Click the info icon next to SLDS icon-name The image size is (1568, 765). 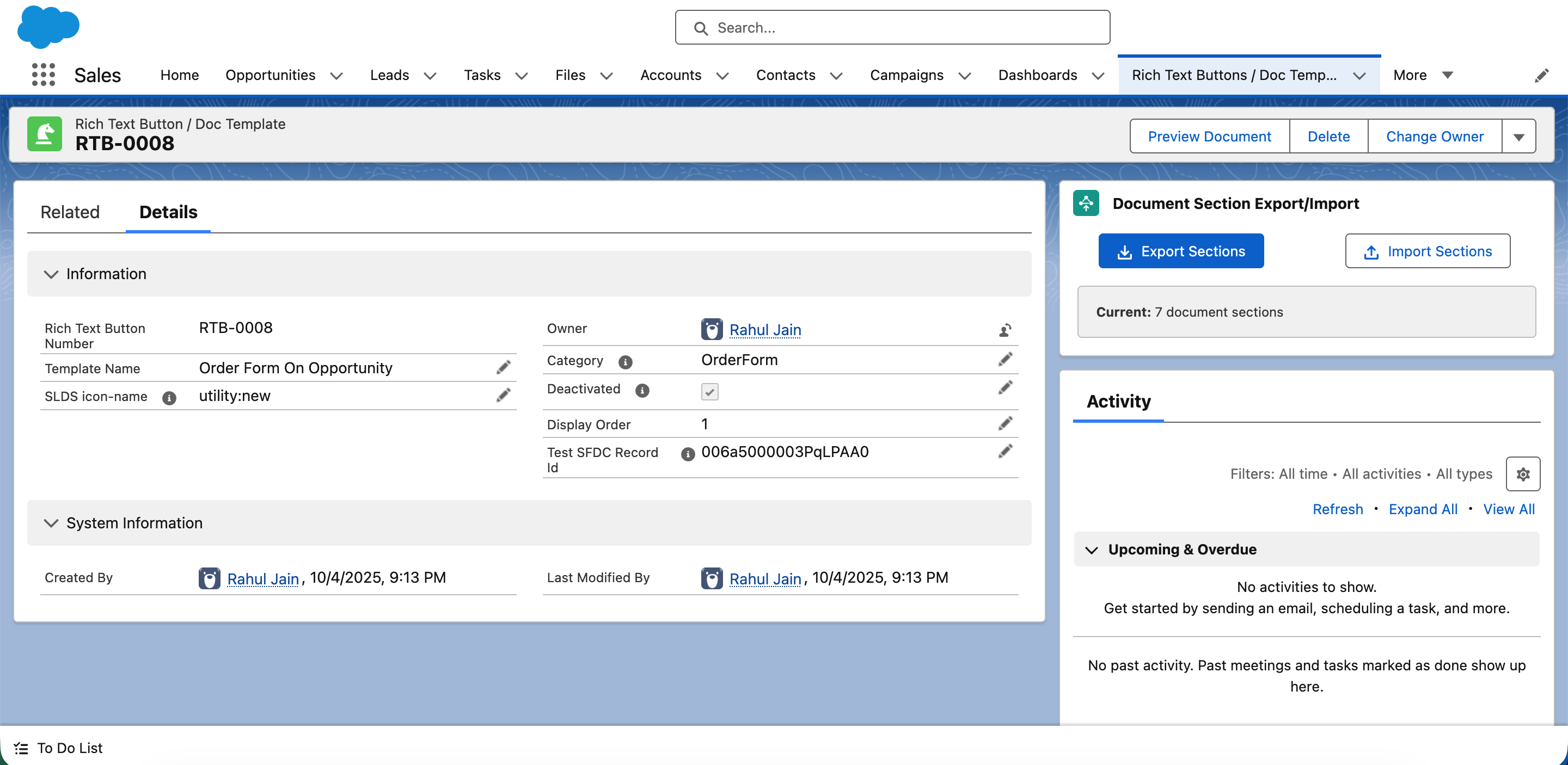(x=169, y=398)
